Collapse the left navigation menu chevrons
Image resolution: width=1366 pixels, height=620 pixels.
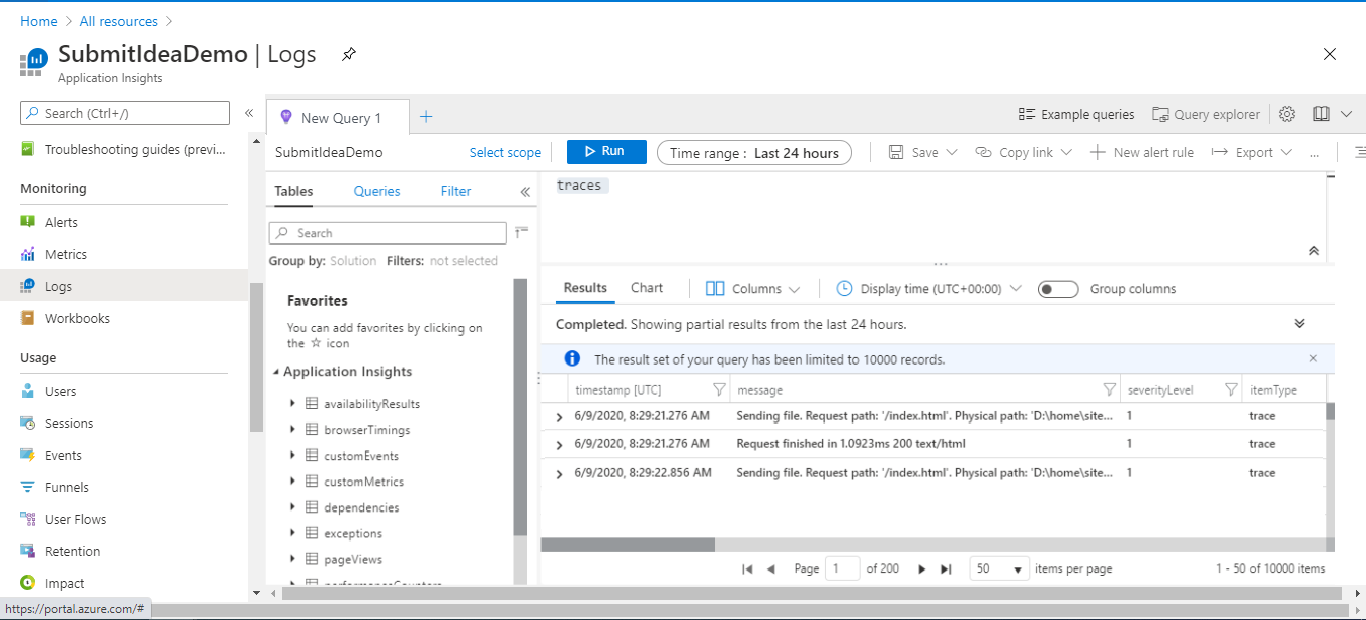coord(249,113)
